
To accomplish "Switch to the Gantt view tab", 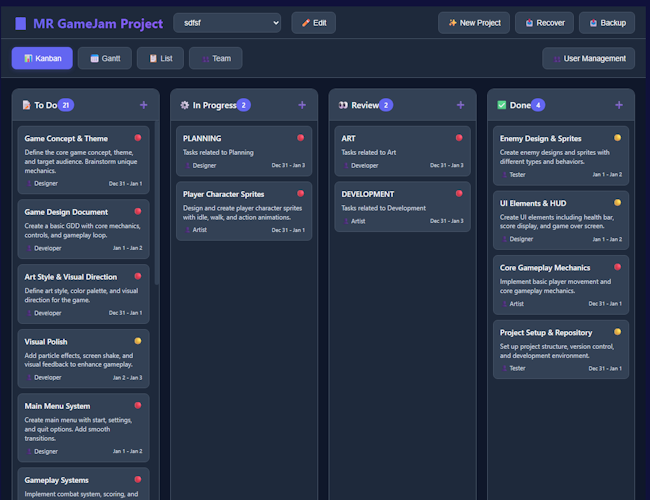I will (105, 58).
